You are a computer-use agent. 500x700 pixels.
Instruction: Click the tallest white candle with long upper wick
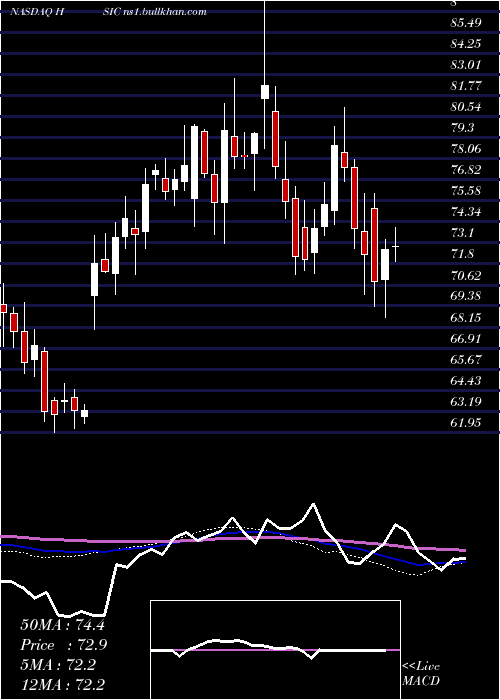click(265, 92)
